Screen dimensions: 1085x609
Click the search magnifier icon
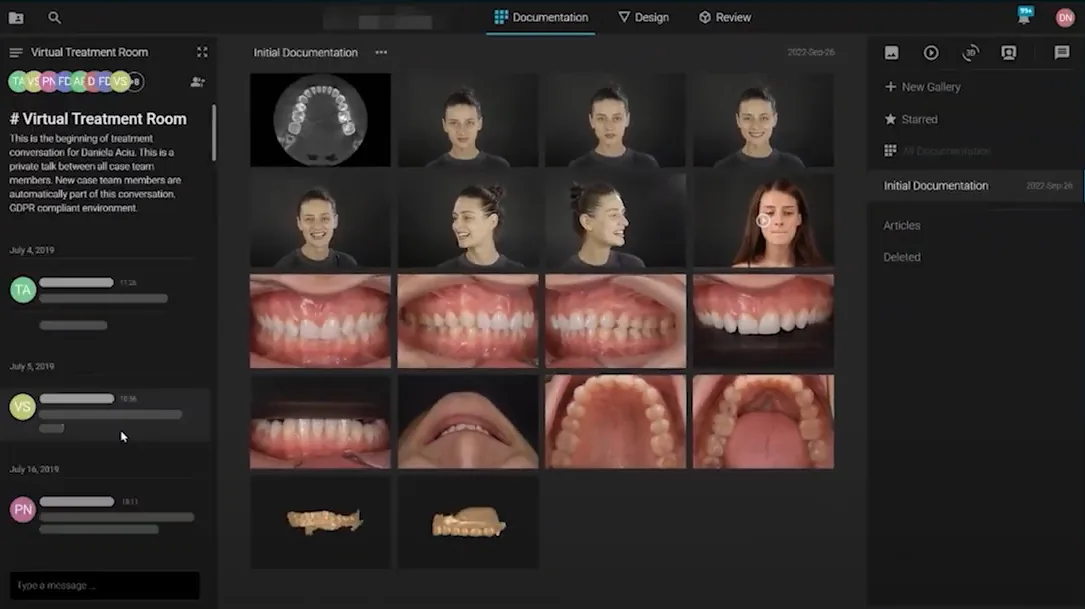tap(54, 17)
